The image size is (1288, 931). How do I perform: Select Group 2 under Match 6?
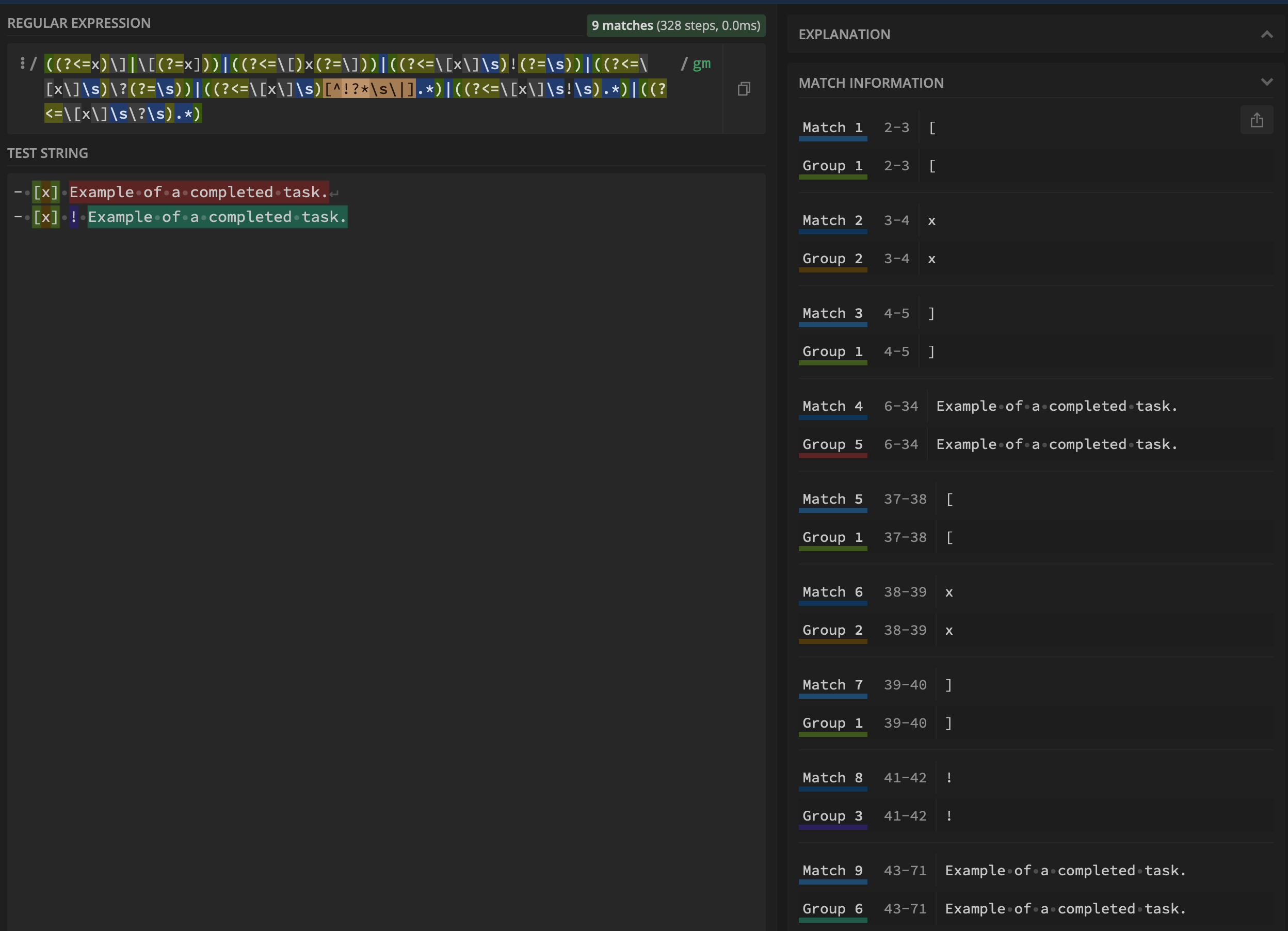832,630
